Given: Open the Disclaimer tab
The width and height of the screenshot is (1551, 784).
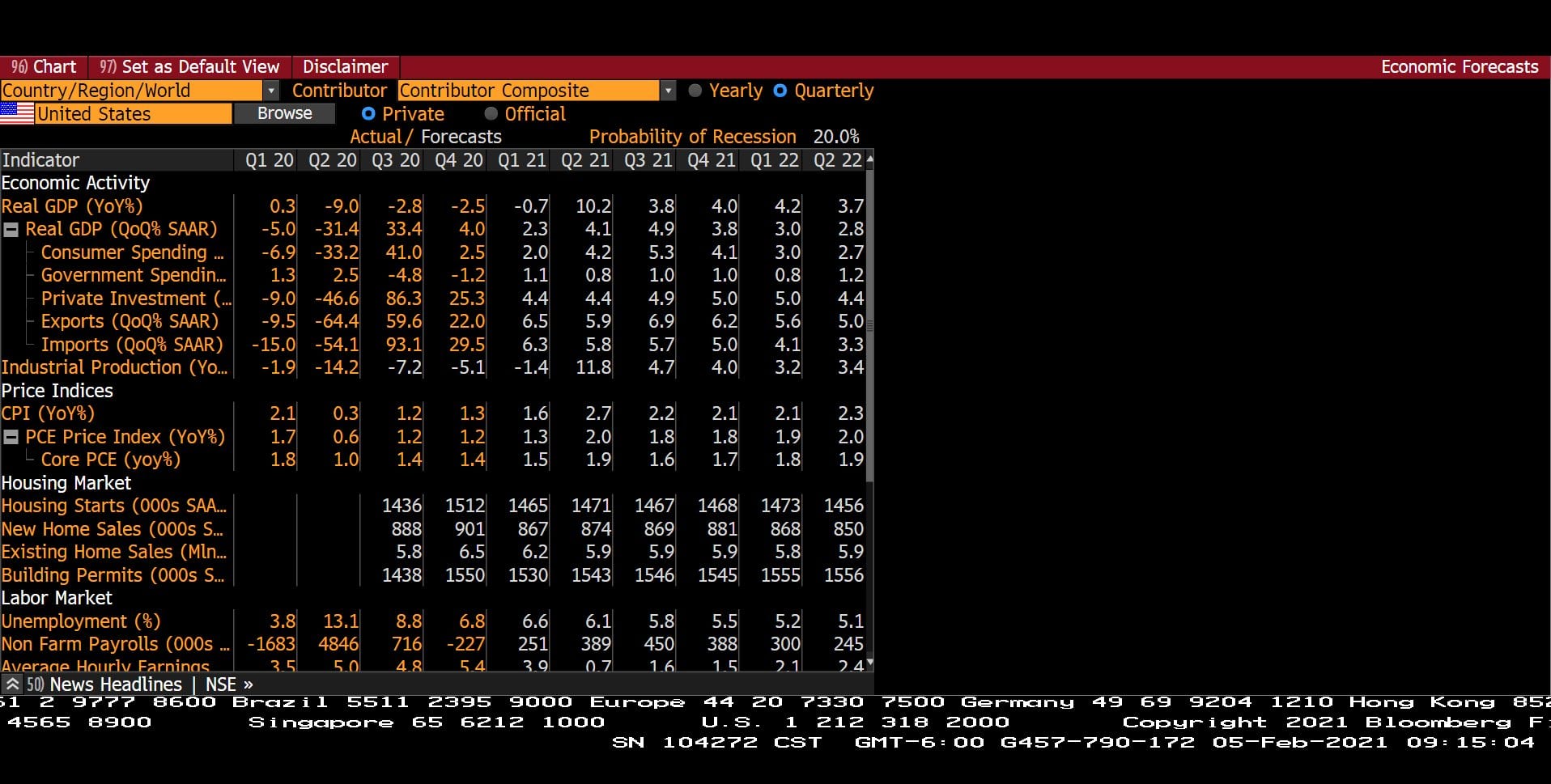Looking at the screenshot, I should (346, 67).
